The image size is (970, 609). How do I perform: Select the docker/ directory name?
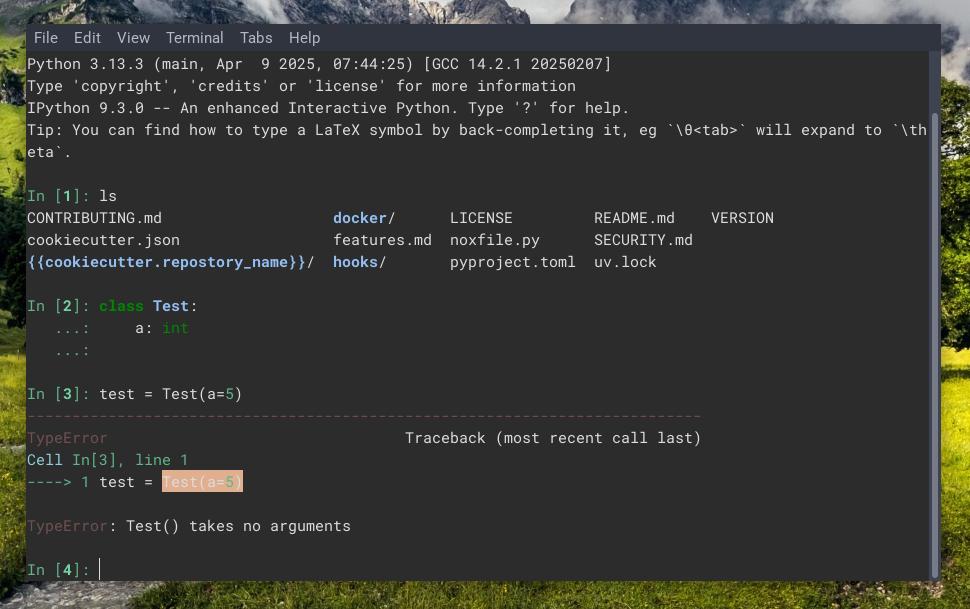360,217
